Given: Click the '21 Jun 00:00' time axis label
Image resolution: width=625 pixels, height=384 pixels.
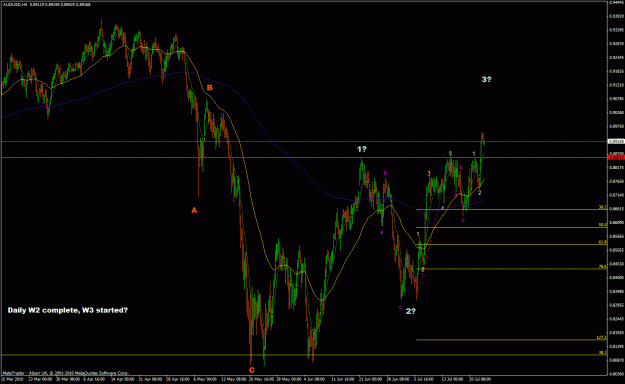Looking at the screenshot, I should [371, 379].
